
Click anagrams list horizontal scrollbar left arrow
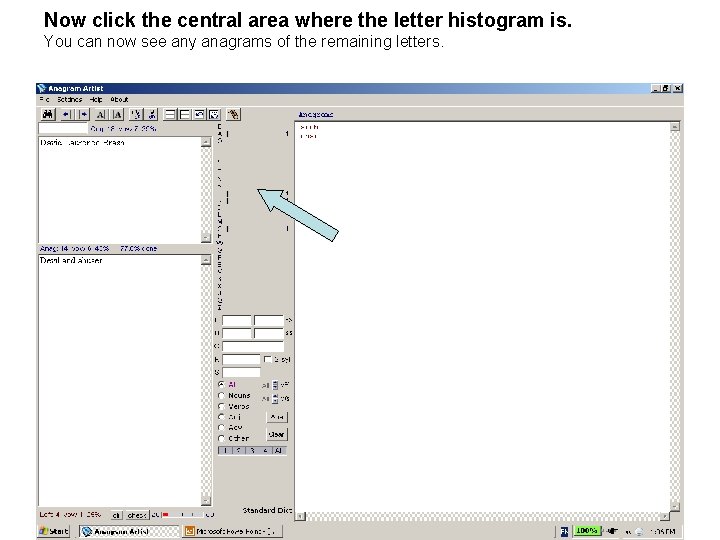(299, 516)
